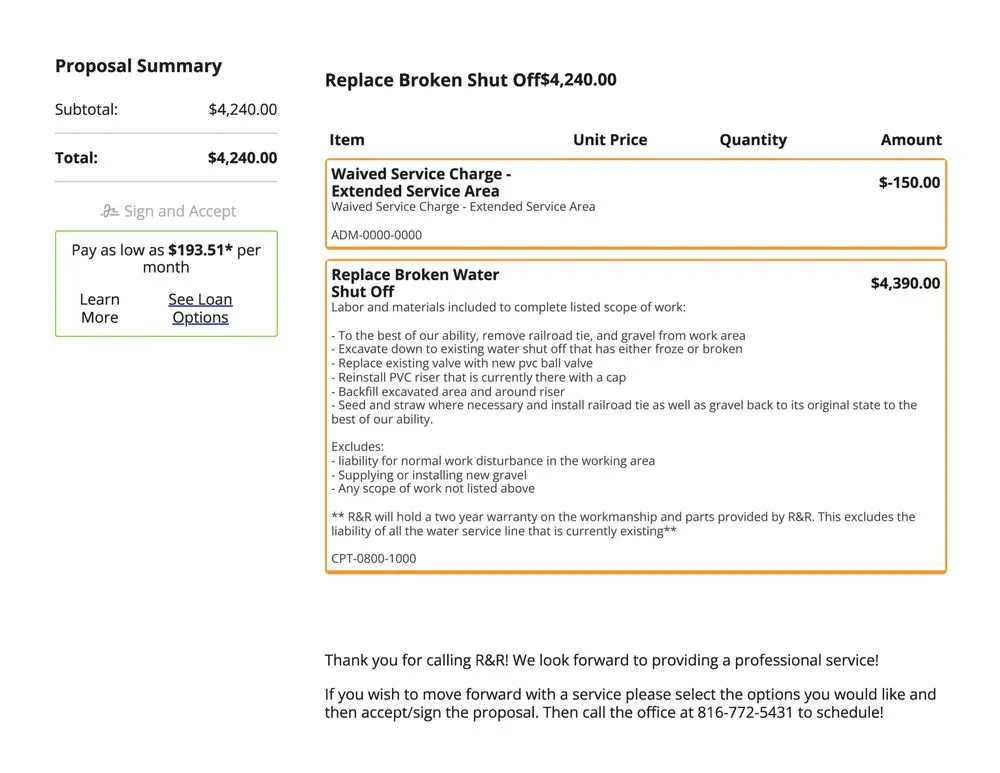Click the $4,390.00 line item amount
The image size is (1000, 773).
pos(905,283)
